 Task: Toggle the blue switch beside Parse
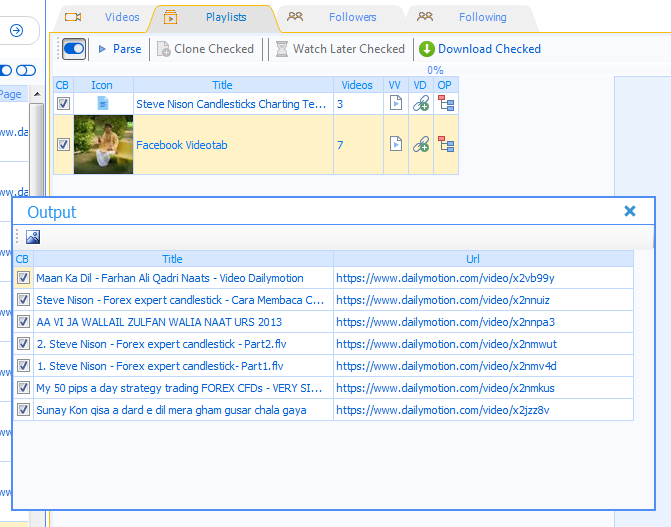pos(74,49)
